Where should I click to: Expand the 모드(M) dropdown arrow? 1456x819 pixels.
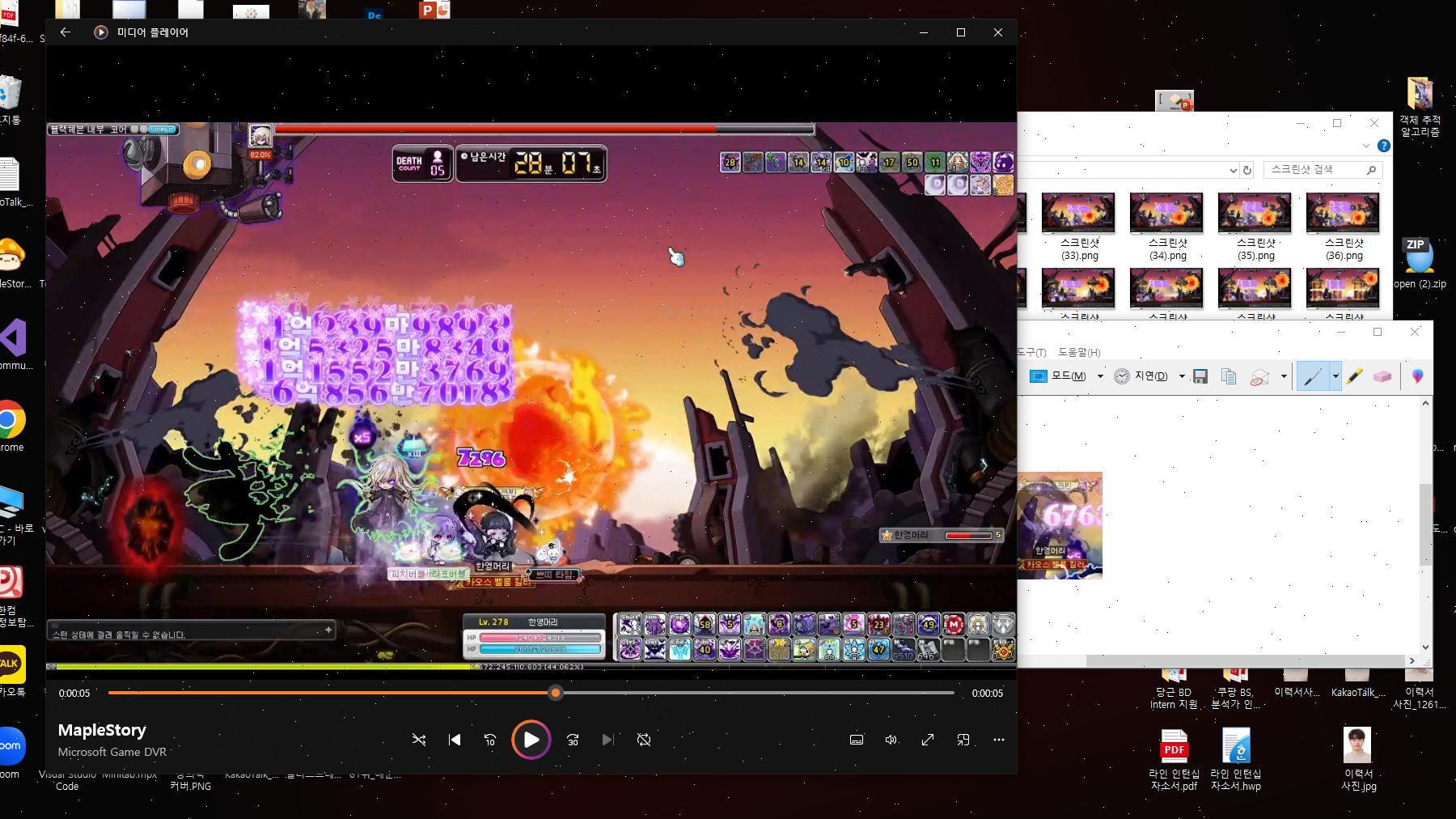coord(1100,376)
